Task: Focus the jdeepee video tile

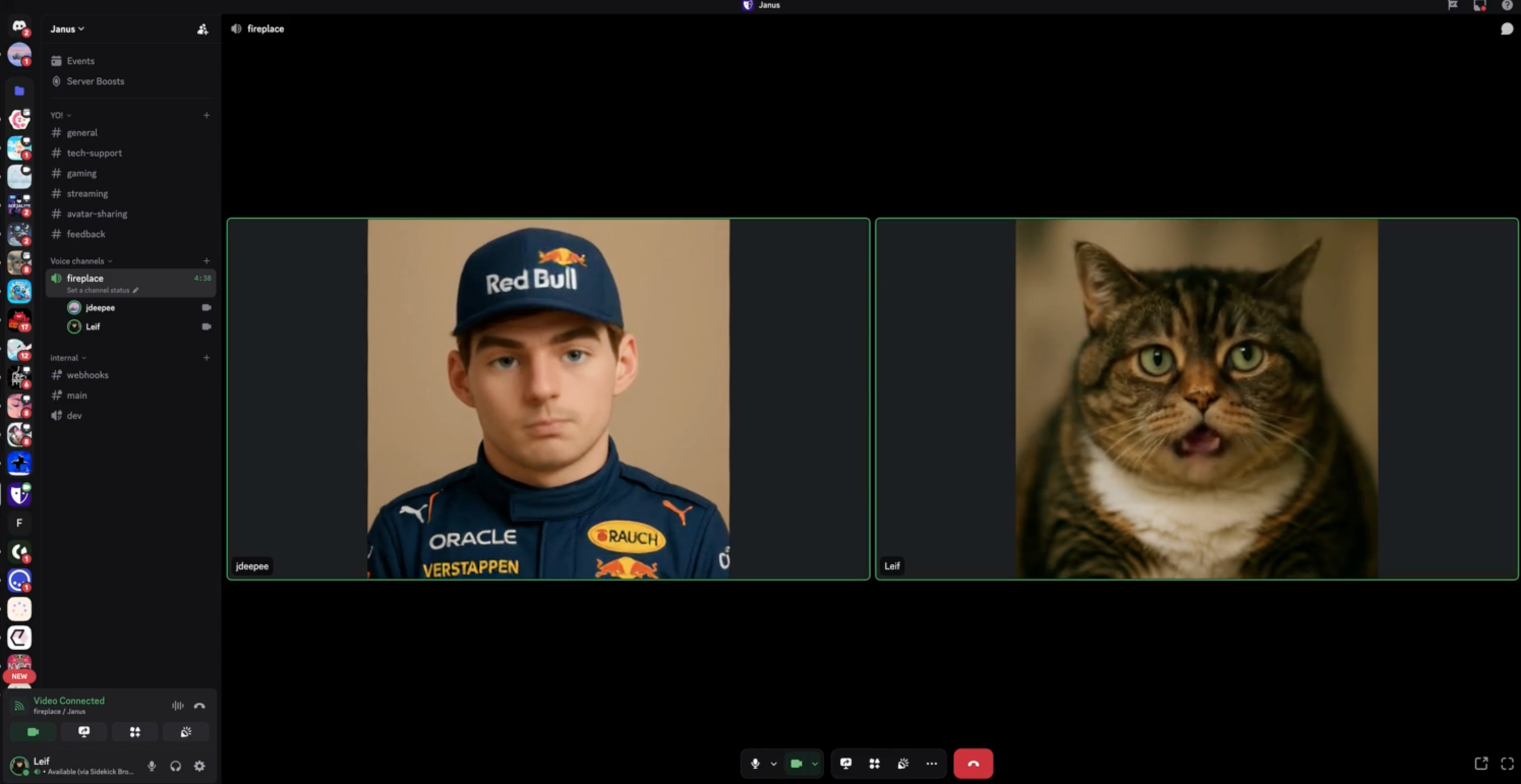Action: tap(548, 399)
